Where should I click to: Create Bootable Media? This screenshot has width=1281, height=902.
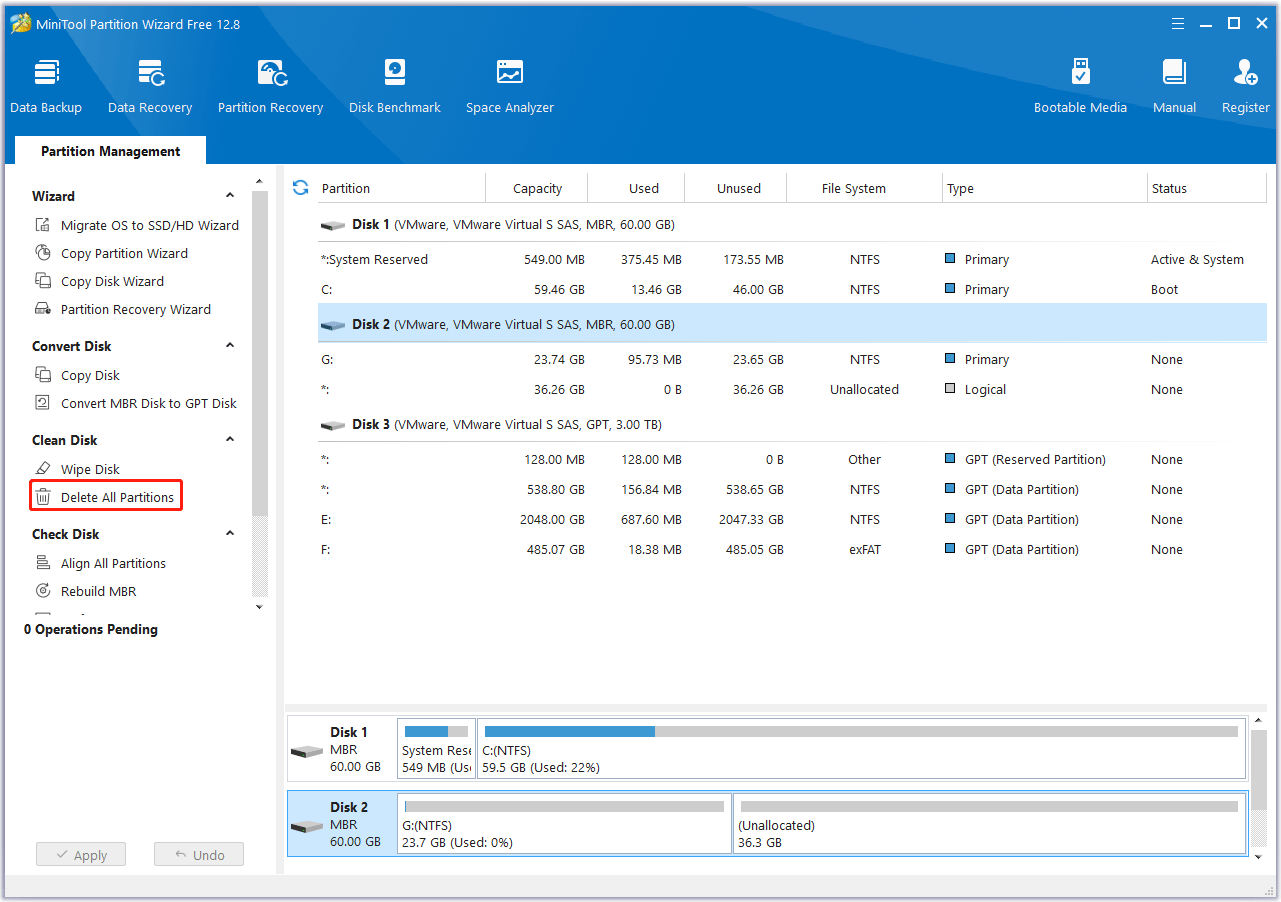(x=1080, y=87)
